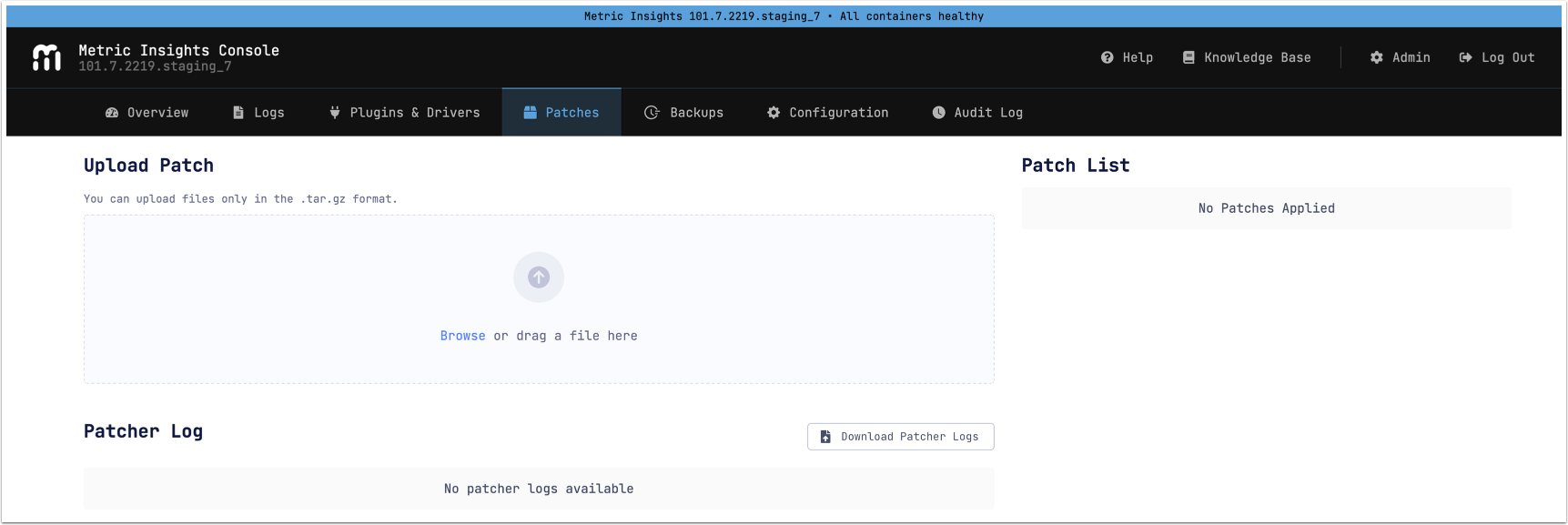This screenshot has width=1568, height=525.
Task: Open the Plugins & Drivers tab
Action: click(x=404, y=113)
